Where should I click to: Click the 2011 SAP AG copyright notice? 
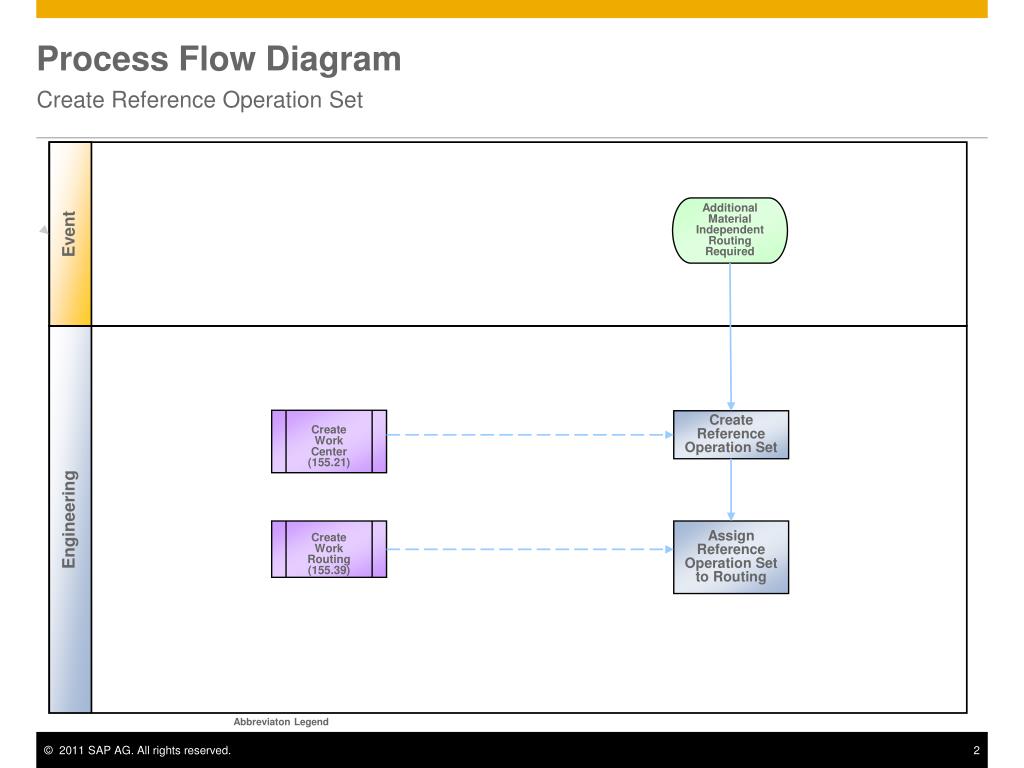137,750
